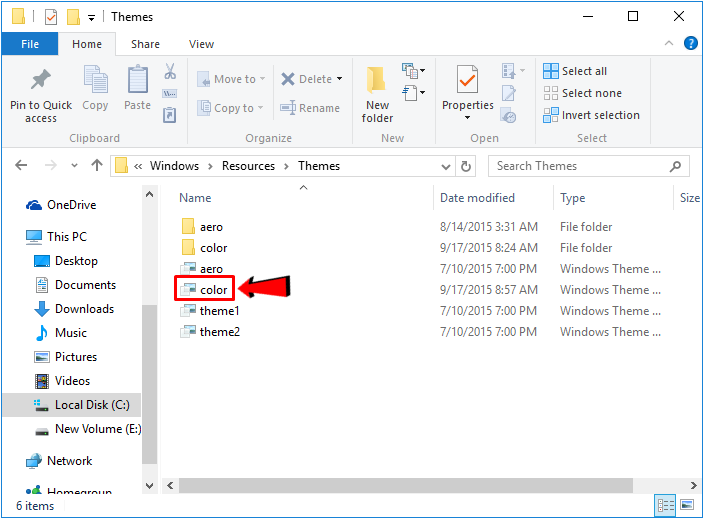703x518 pixels.
Task: Select Local Disk (C:) in navigation pane
Action: pos(72,405)
